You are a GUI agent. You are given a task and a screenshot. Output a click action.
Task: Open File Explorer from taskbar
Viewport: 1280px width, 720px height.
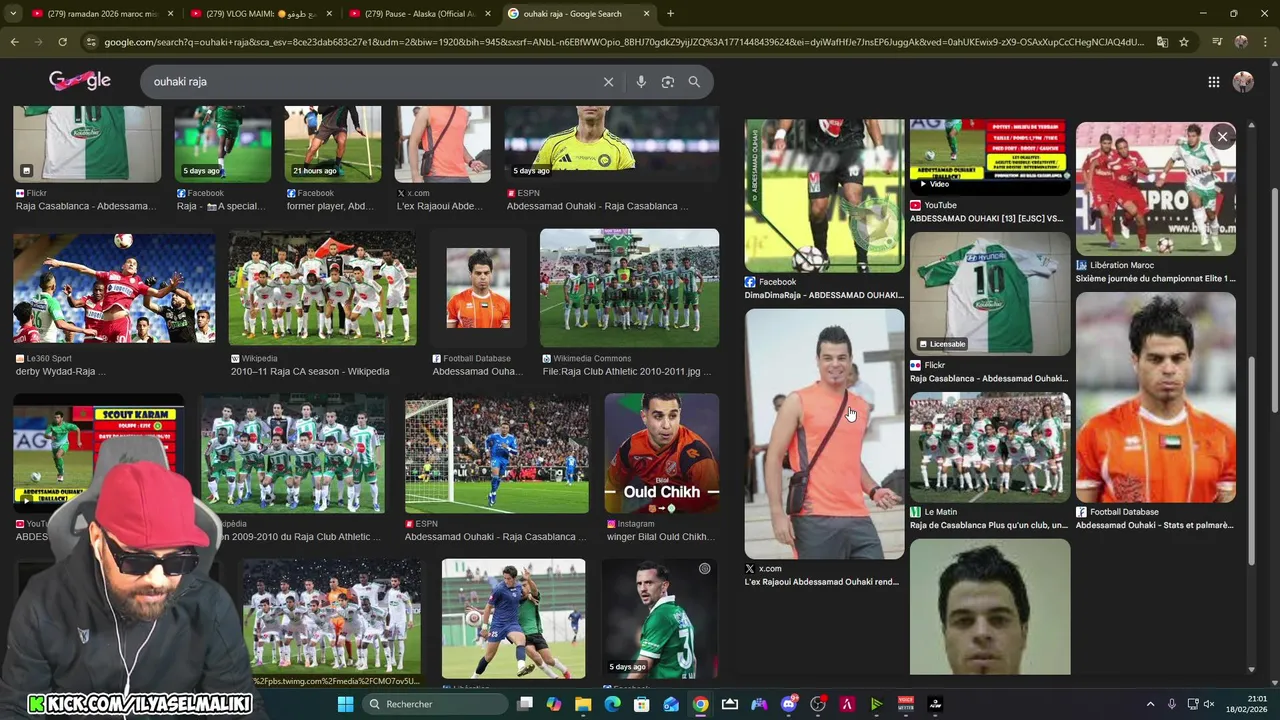click(583, 704)
